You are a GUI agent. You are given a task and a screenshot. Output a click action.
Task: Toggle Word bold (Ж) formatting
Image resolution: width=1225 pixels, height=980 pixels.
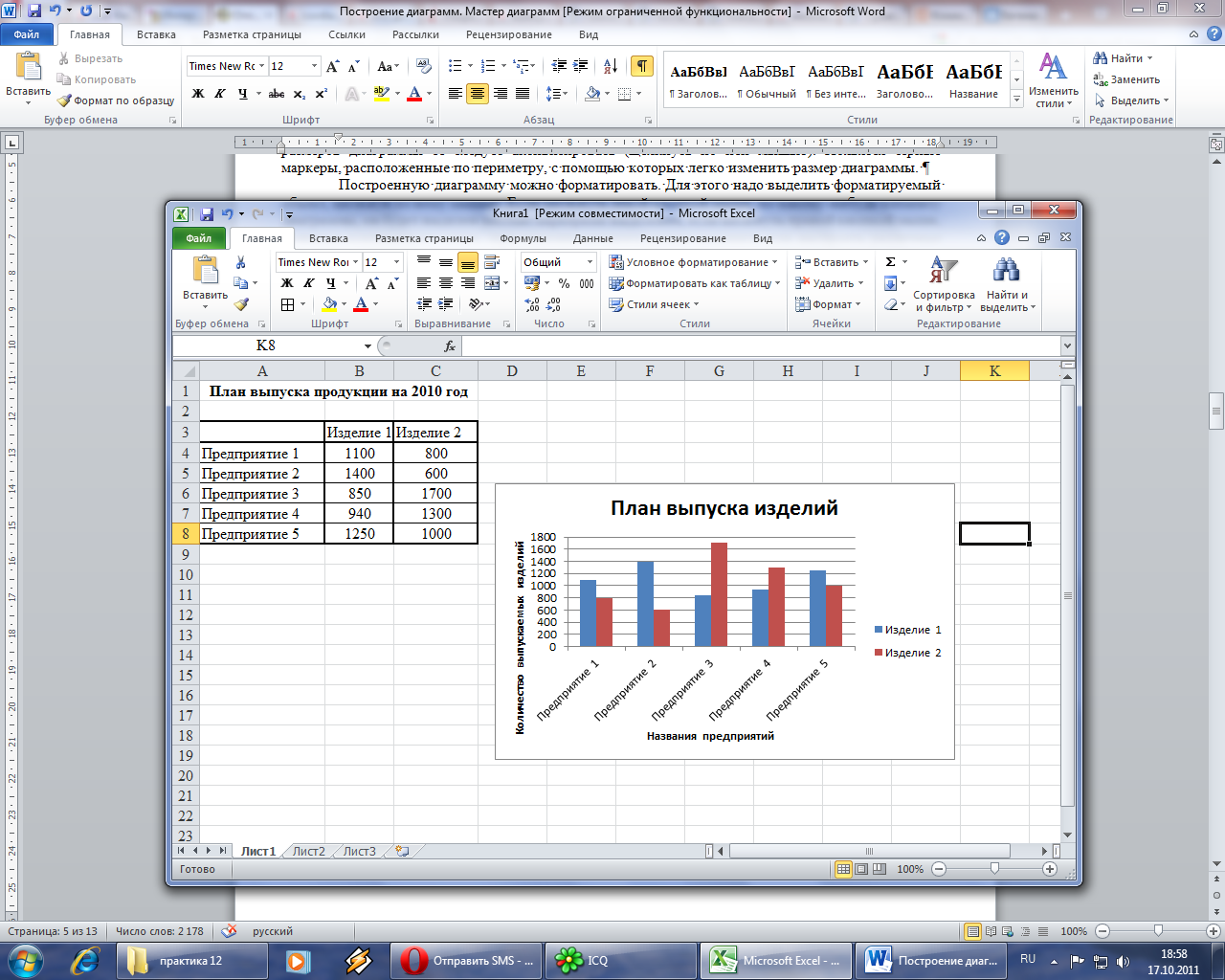198,94
